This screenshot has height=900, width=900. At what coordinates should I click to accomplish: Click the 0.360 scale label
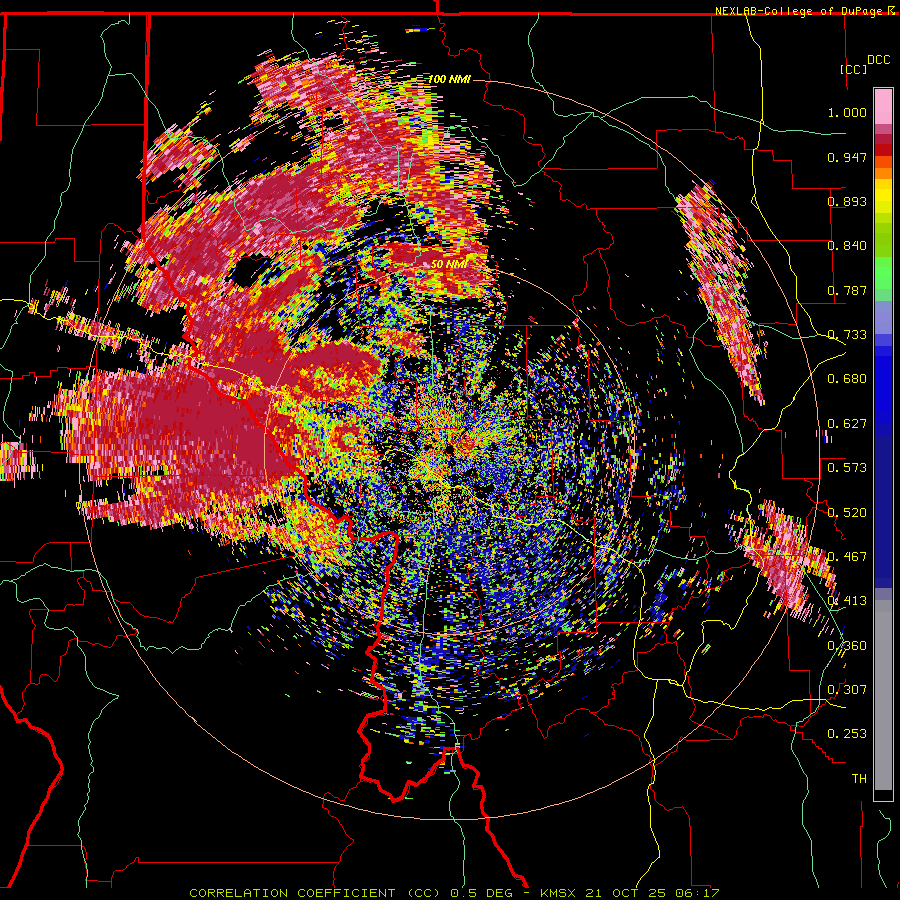[847, 646]
